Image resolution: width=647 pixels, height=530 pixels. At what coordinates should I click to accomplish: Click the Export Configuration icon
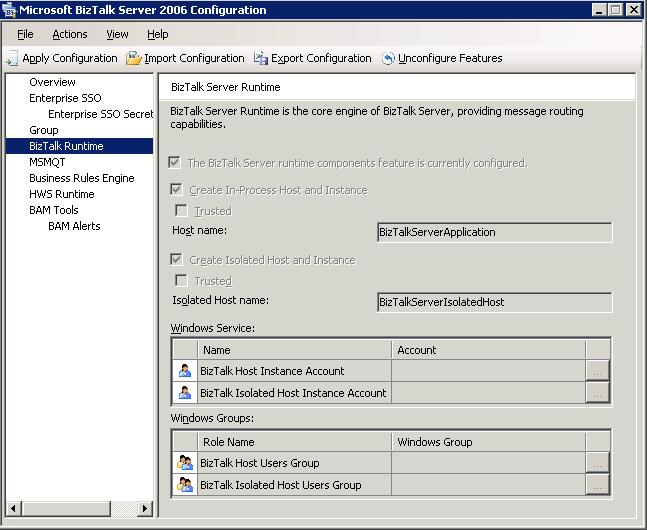[x=261, y=59]
